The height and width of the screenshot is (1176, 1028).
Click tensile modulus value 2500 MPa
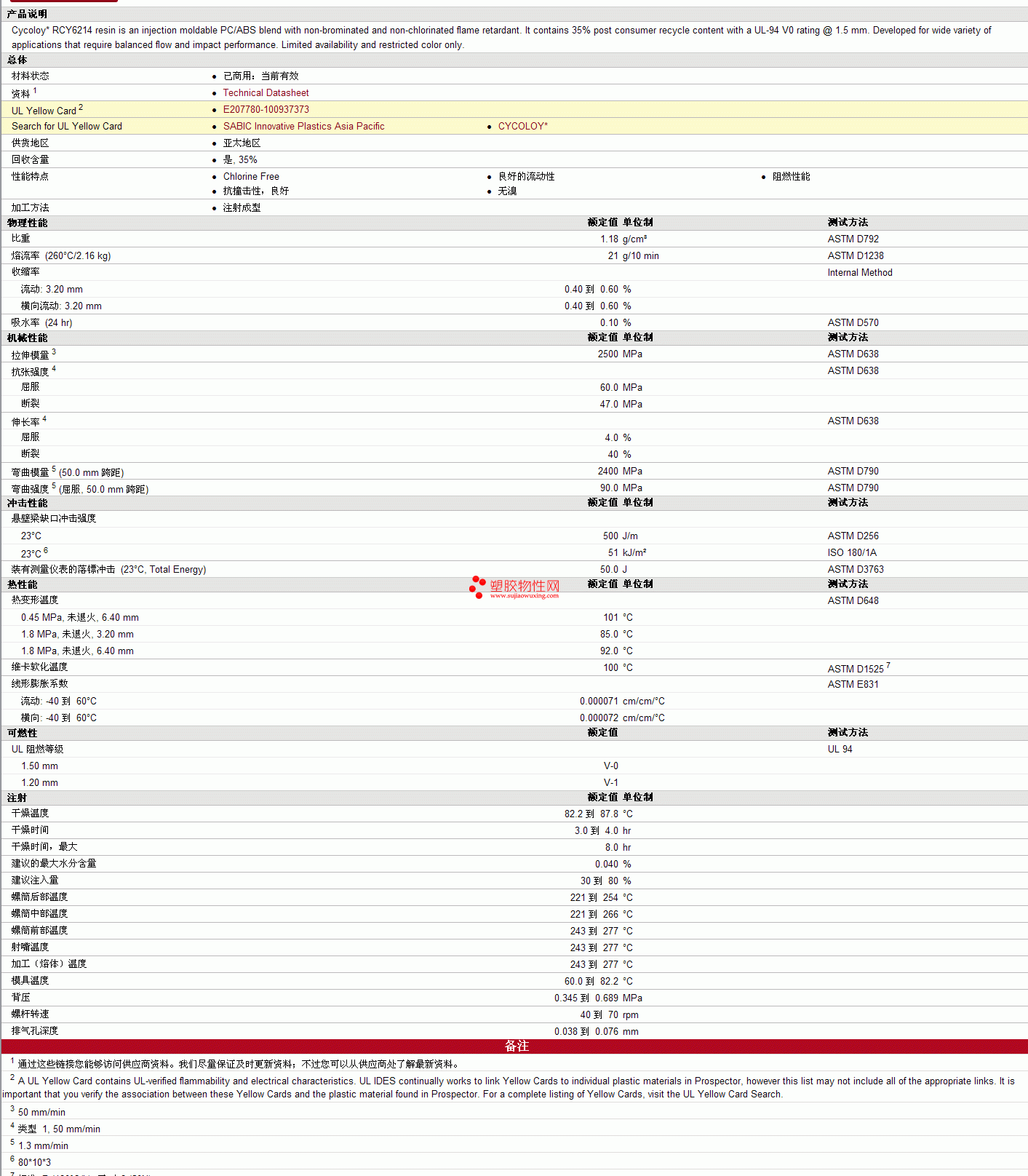coord(620,354)
